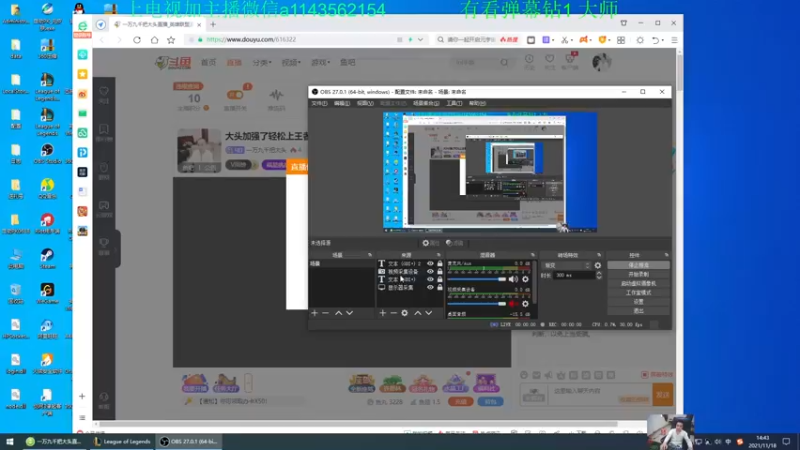The image size is (800, 450).
Task: Go to the Douyu 首页 link
Action: coord(208,62)
